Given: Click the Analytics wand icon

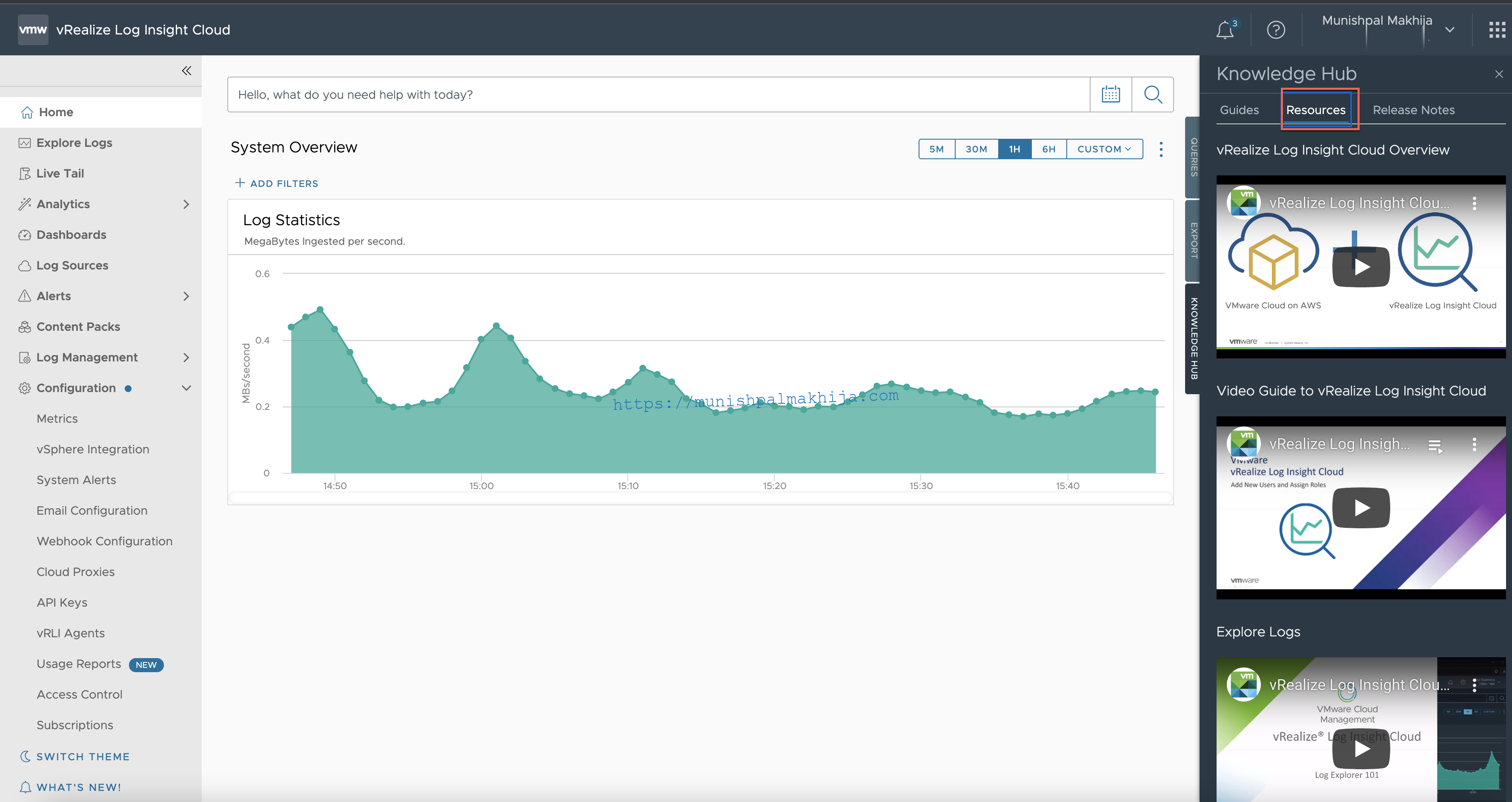Looking at the screenshot, I should coord(25,204).
